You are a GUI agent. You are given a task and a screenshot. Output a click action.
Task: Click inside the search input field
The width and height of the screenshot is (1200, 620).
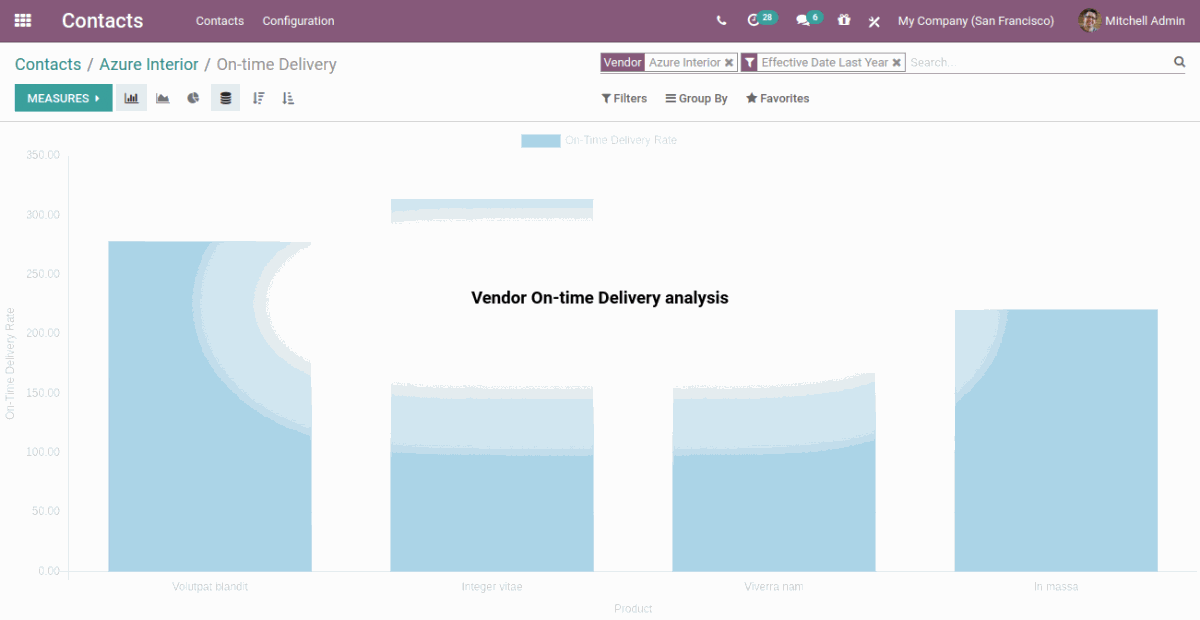click(1035, 63)
